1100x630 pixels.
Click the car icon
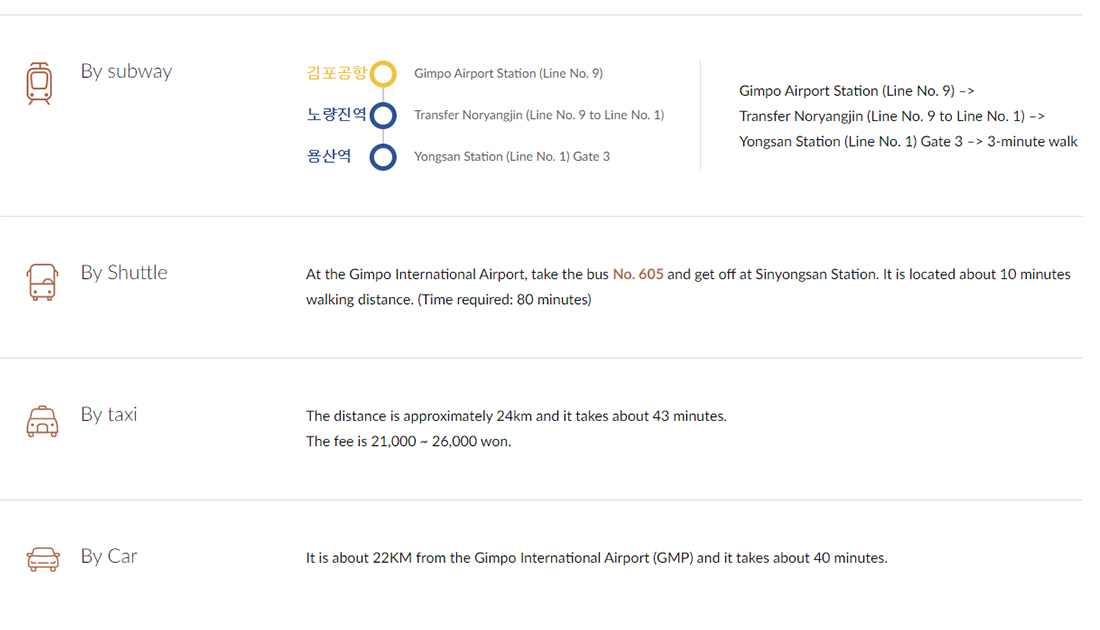(x=42, y=559)
